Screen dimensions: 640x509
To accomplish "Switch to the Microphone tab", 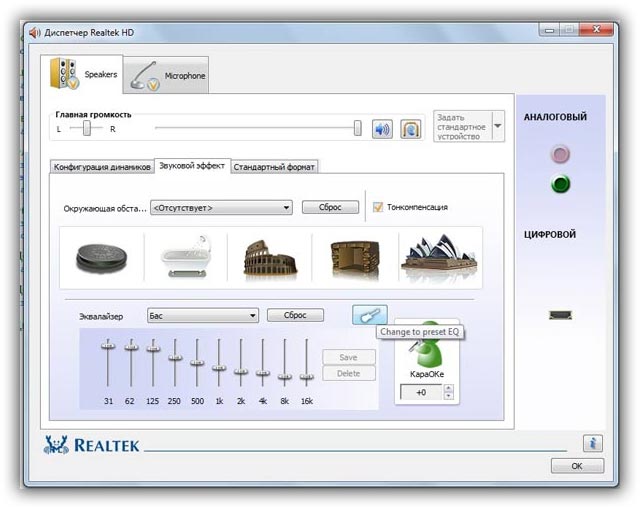I will (x=166, y=76).
